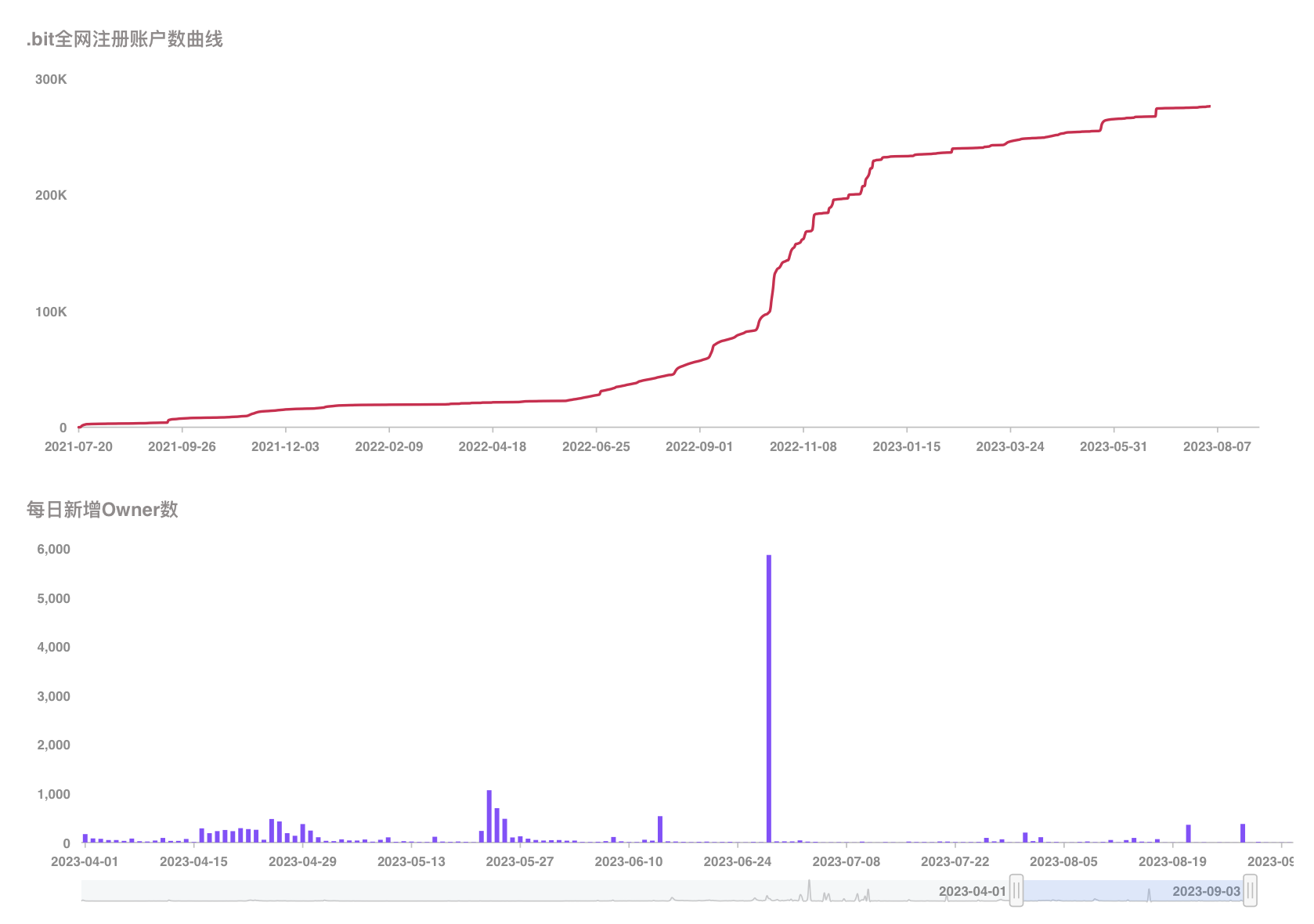Select the x-axis label 2023-08-19
This screenshot has height=924, width=1314.
click(x=1172, y=861)
